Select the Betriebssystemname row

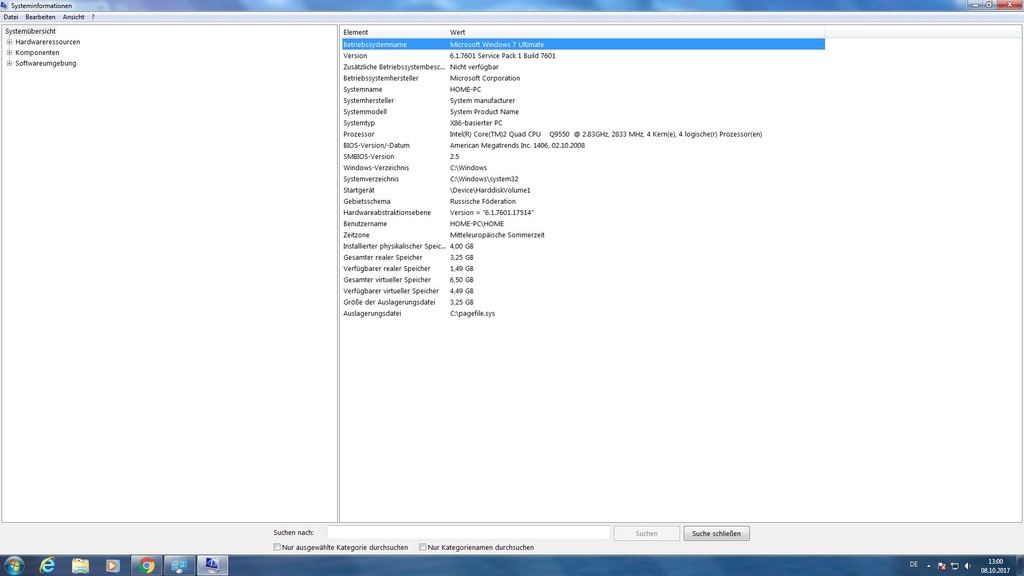click(x=583, y=44)
